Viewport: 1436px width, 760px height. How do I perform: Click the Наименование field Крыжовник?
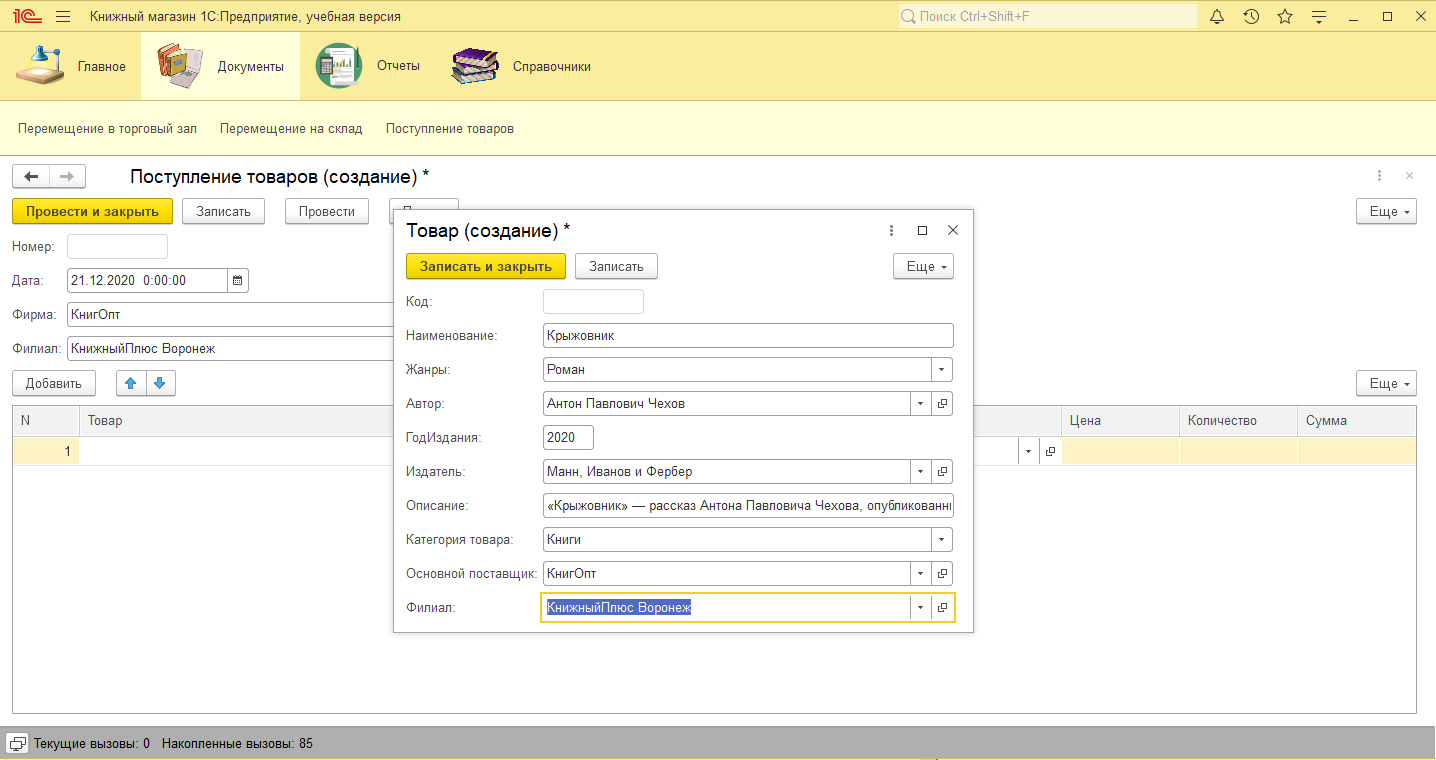coord(748,335)
